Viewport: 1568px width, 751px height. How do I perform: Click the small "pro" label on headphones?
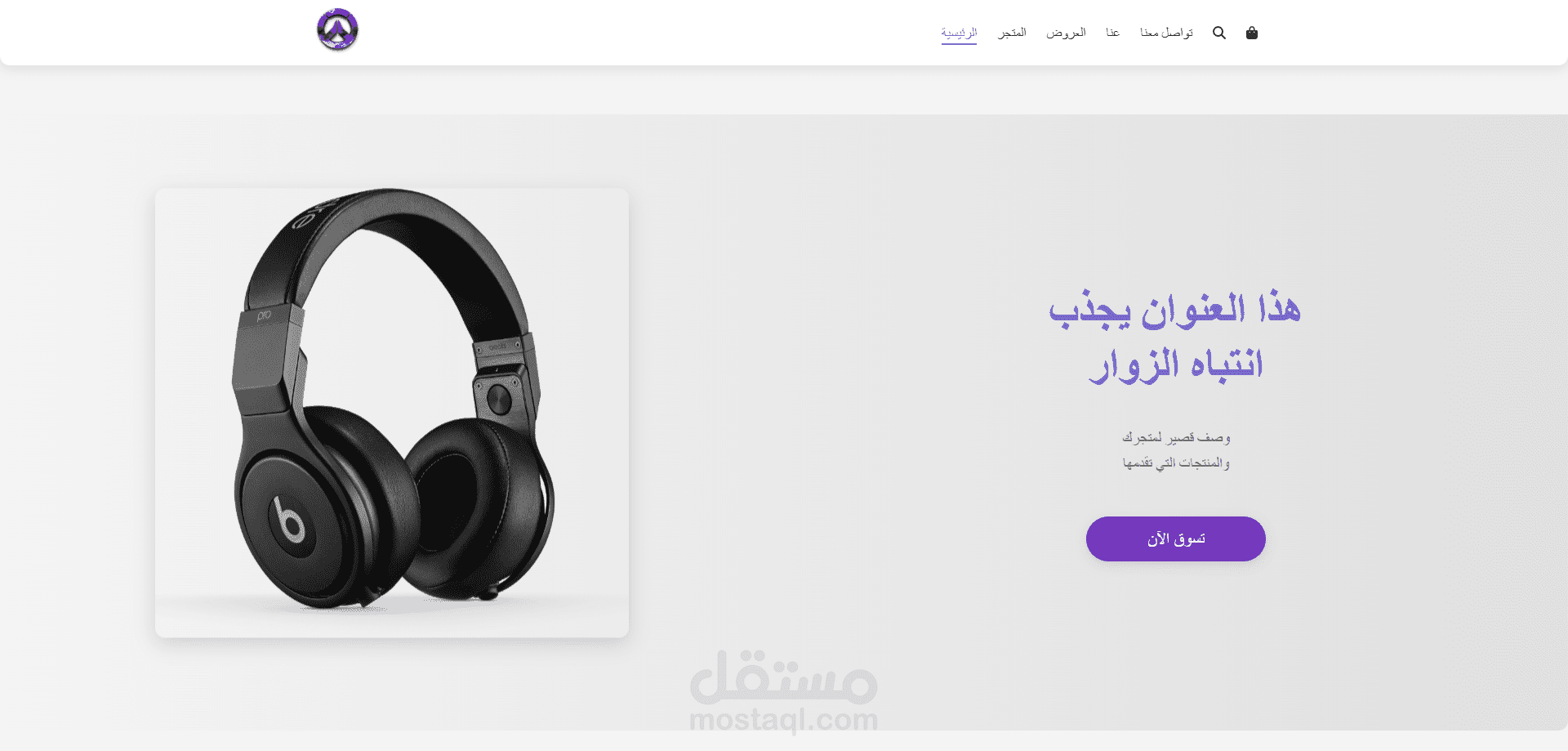pos(264,315)
